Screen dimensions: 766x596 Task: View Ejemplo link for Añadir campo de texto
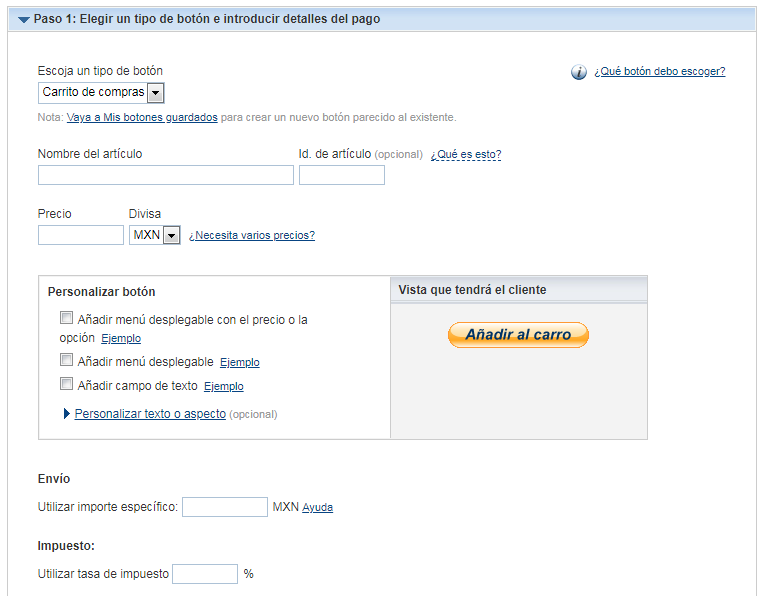(x=224, y=386)
